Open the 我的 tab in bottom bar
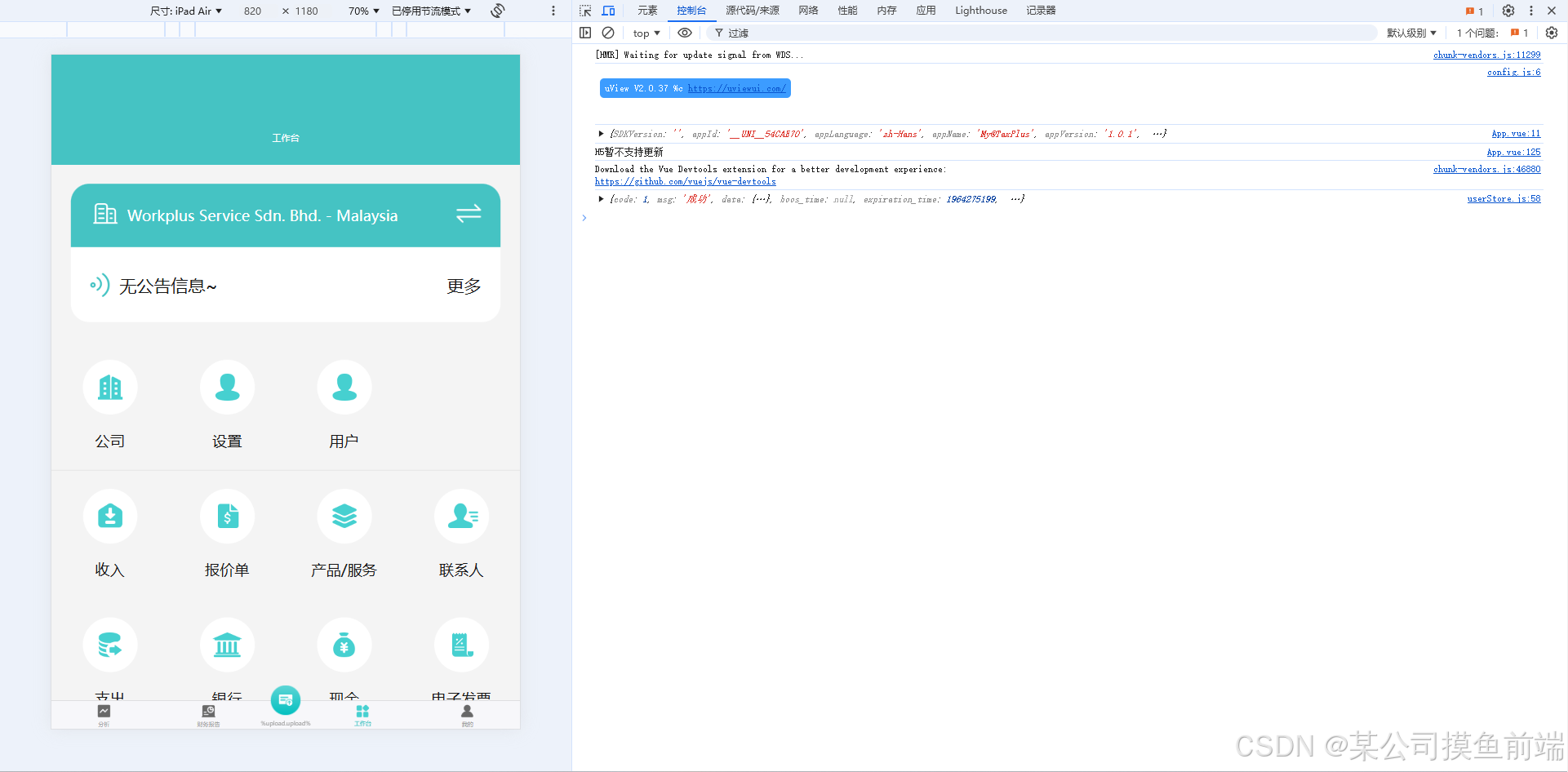1568x772 pixels. (467, 715)
